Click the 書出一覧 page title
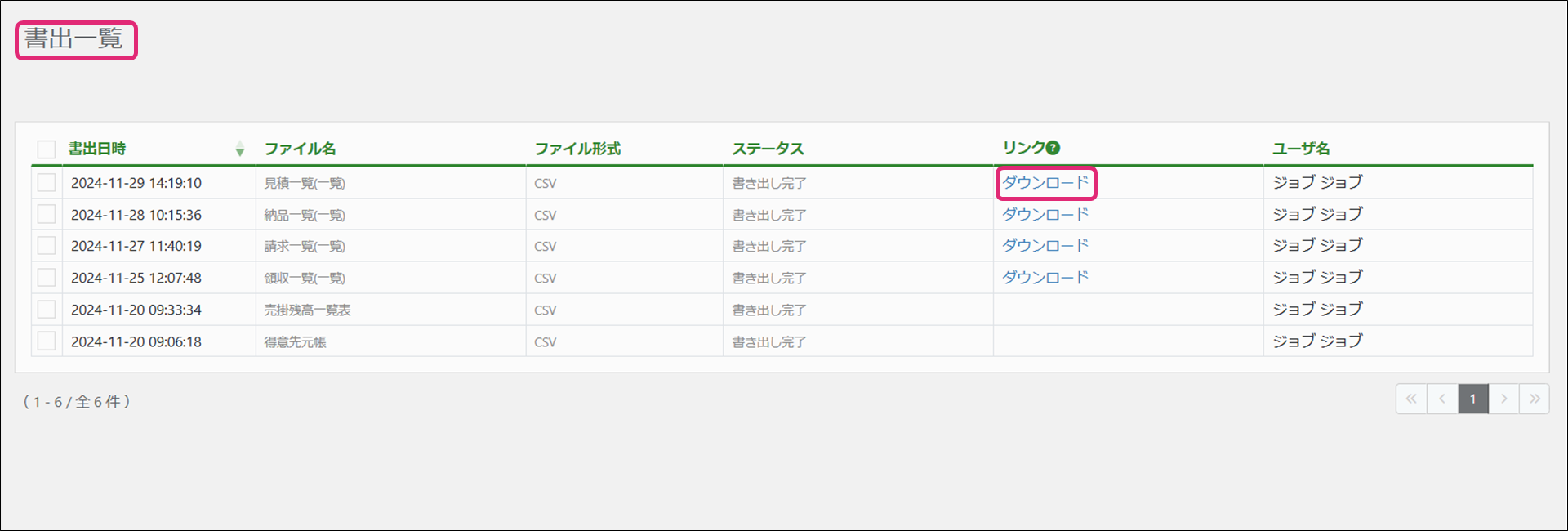 (x=74, y=39)
